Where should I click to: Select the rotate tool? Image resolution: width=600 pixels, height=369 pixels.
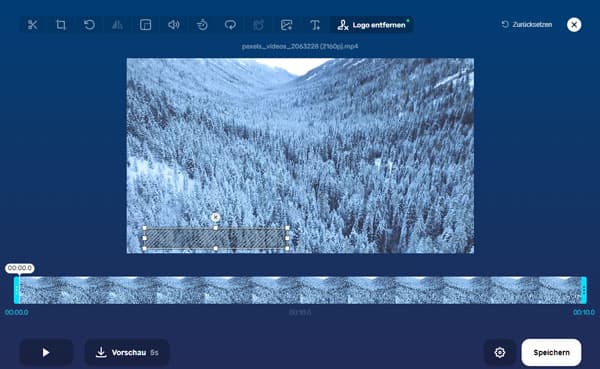point(89,25)
